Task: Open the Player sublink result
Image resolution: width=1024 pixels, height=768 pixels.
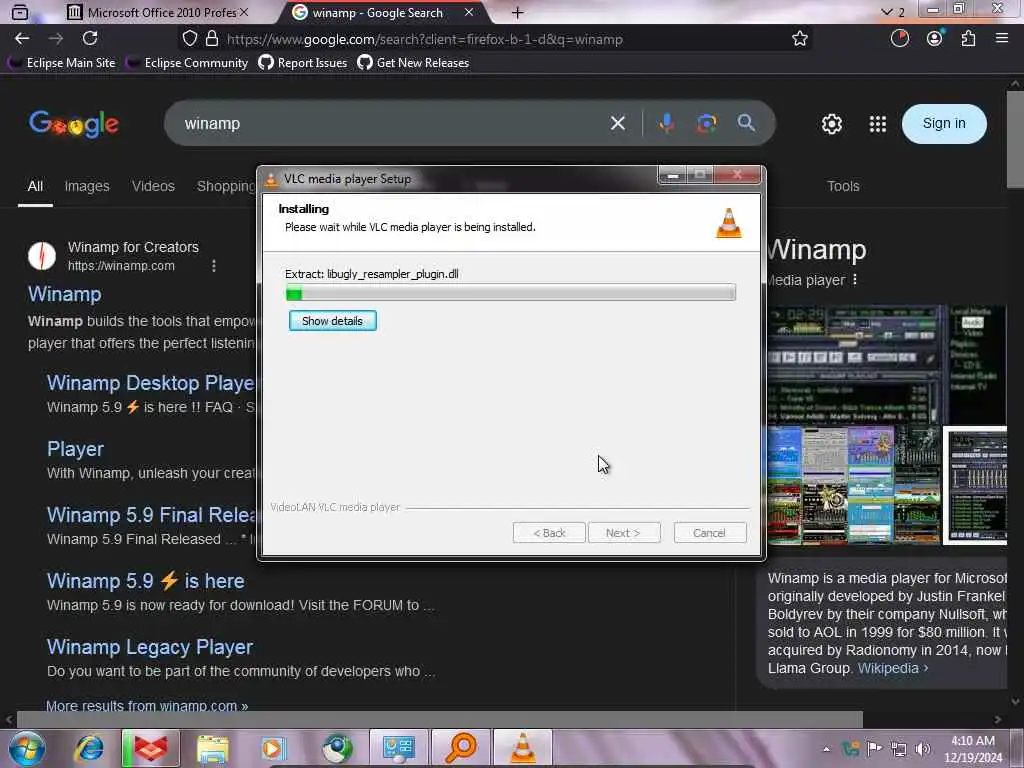Action: click(75, 449)
